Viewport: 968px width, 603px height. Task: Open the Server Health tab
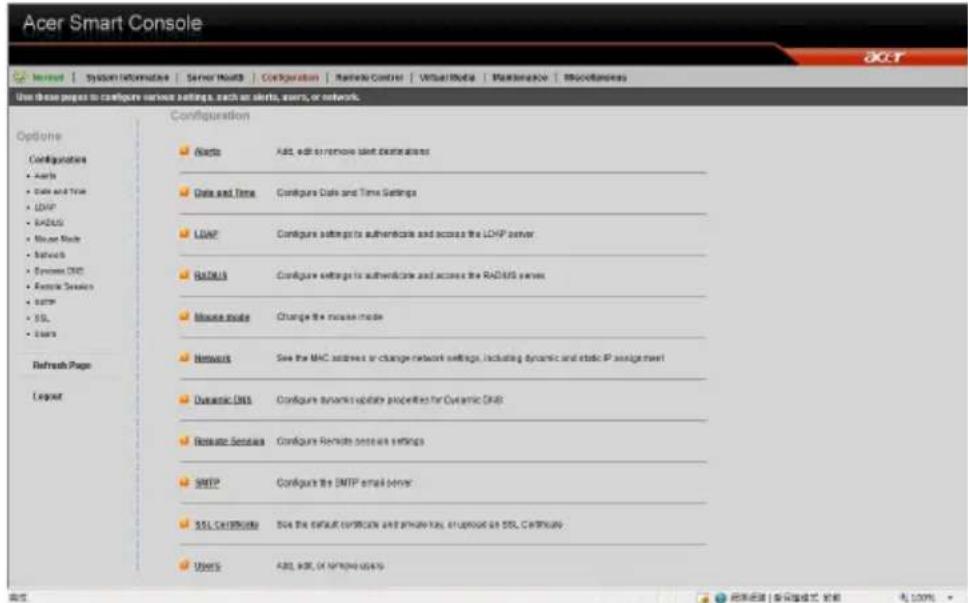[x=215, y=78]
